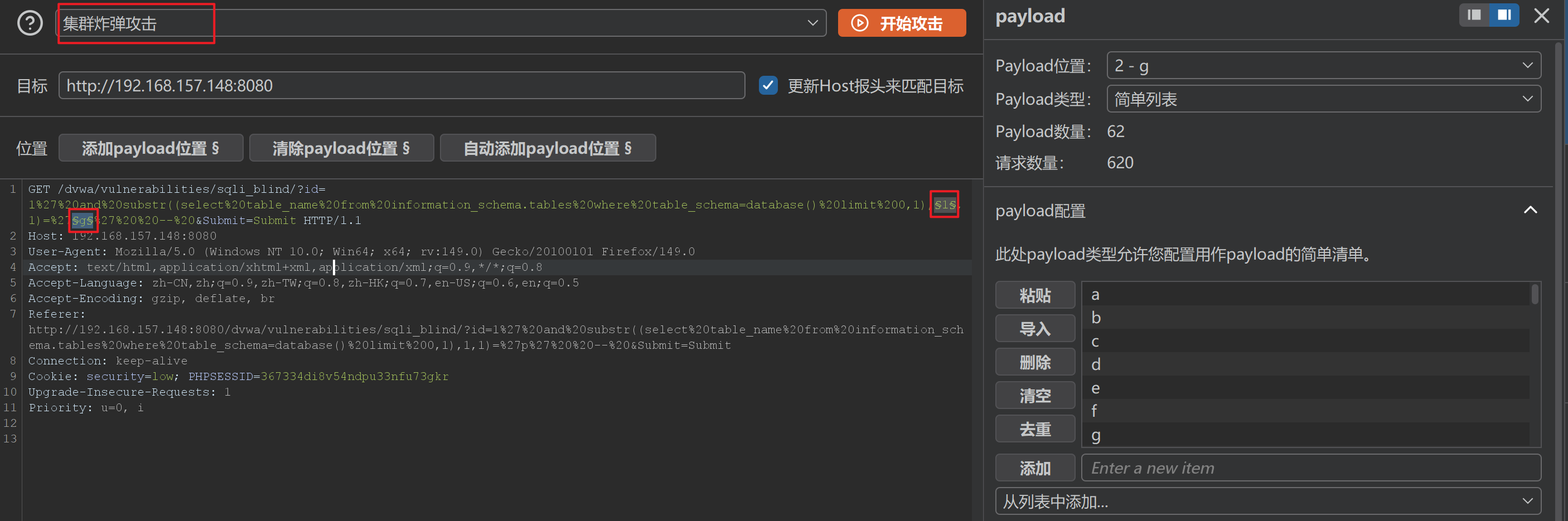Select payload list item 'g'

[x=1306, y=435]
